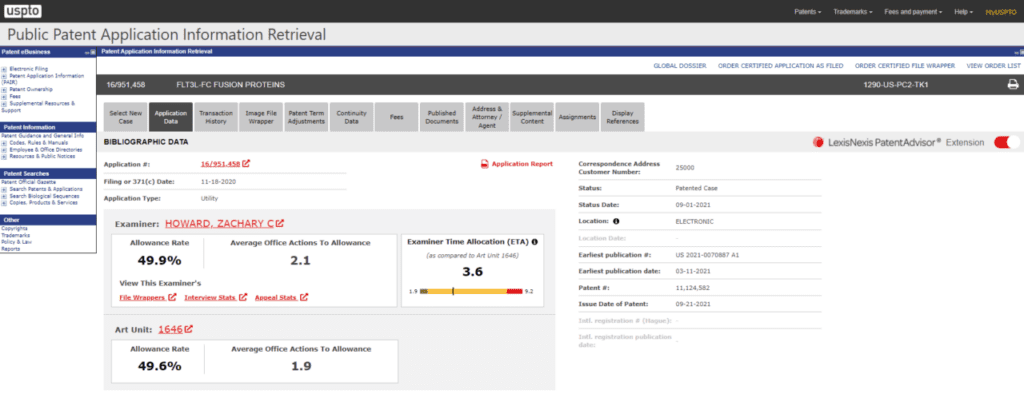The height and width of the screenshot is (394, 1024).
Task: Open external link icon next to HOWARD, ZACHARY C
Action: pos(280,223)
